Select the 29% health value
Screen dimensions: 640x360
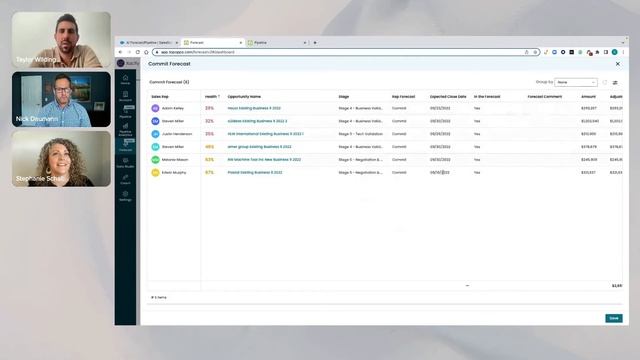[209, 109]
